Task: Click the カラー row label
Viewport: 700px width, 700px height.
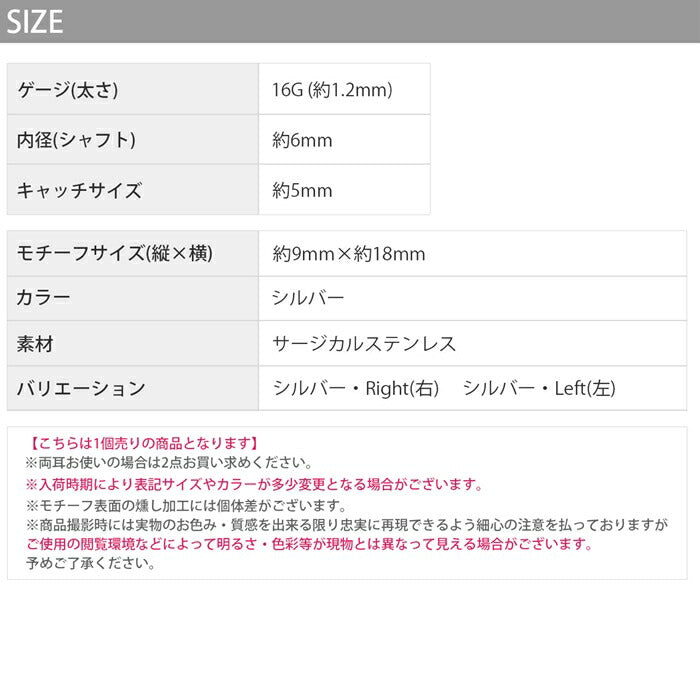Action: pyautogui.click(x=45, y=298)
